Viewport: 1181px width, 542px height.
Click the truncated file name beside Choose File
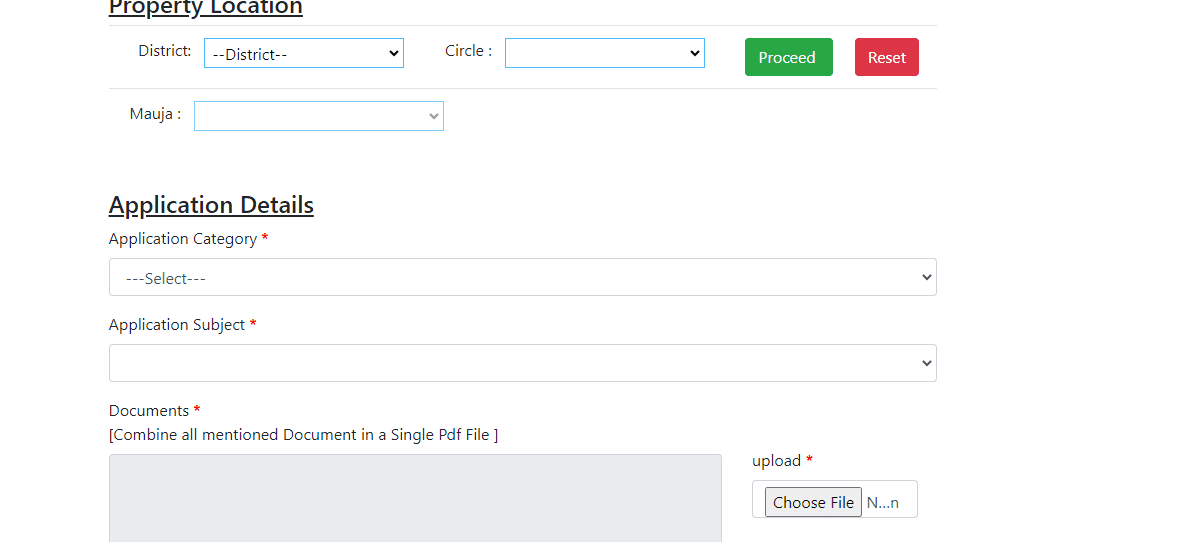(x=882, y=503)
